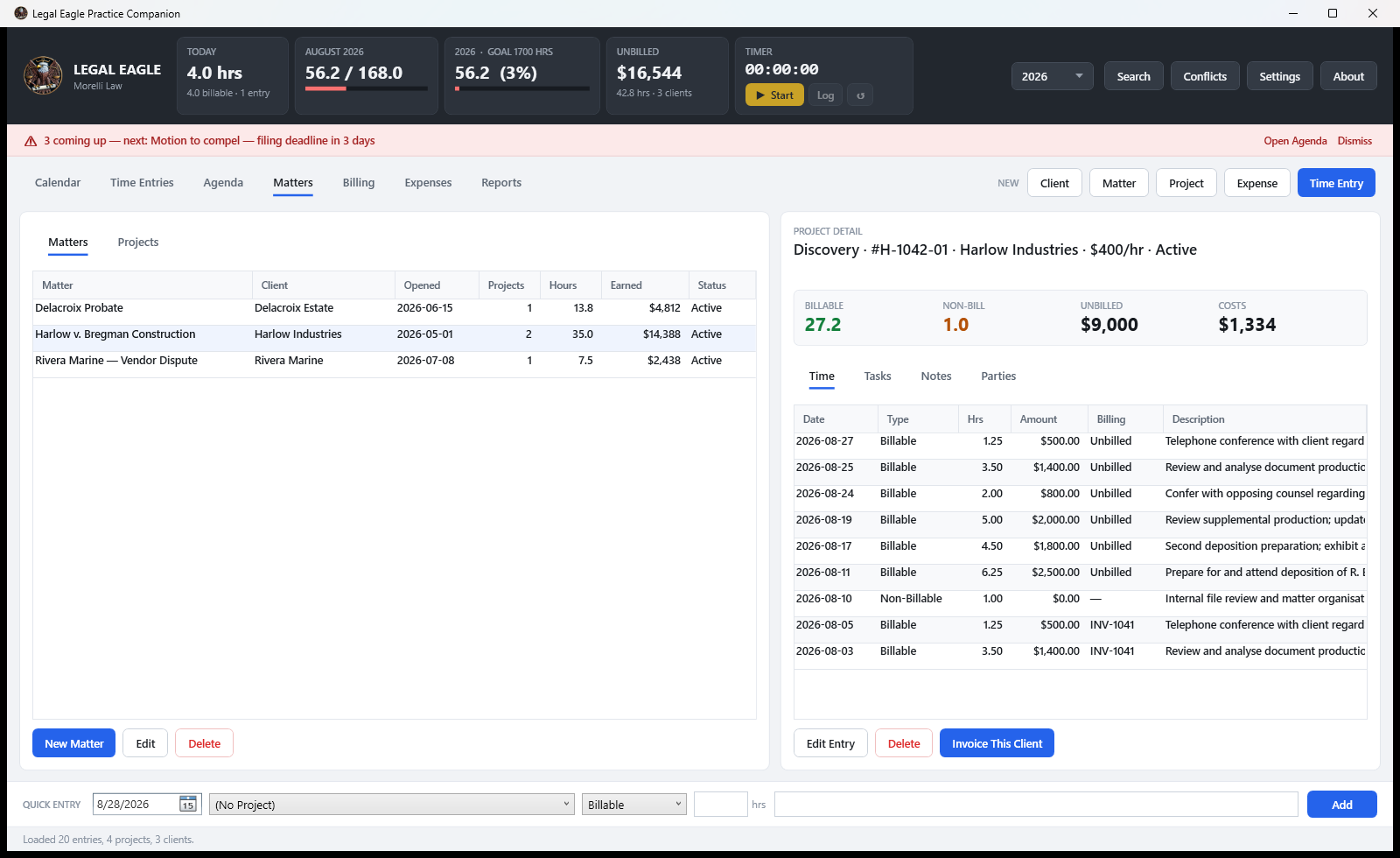Screen dimensions: 1400x858
Task: Click the Add quick entry button
Action: tap(1341, 805)
